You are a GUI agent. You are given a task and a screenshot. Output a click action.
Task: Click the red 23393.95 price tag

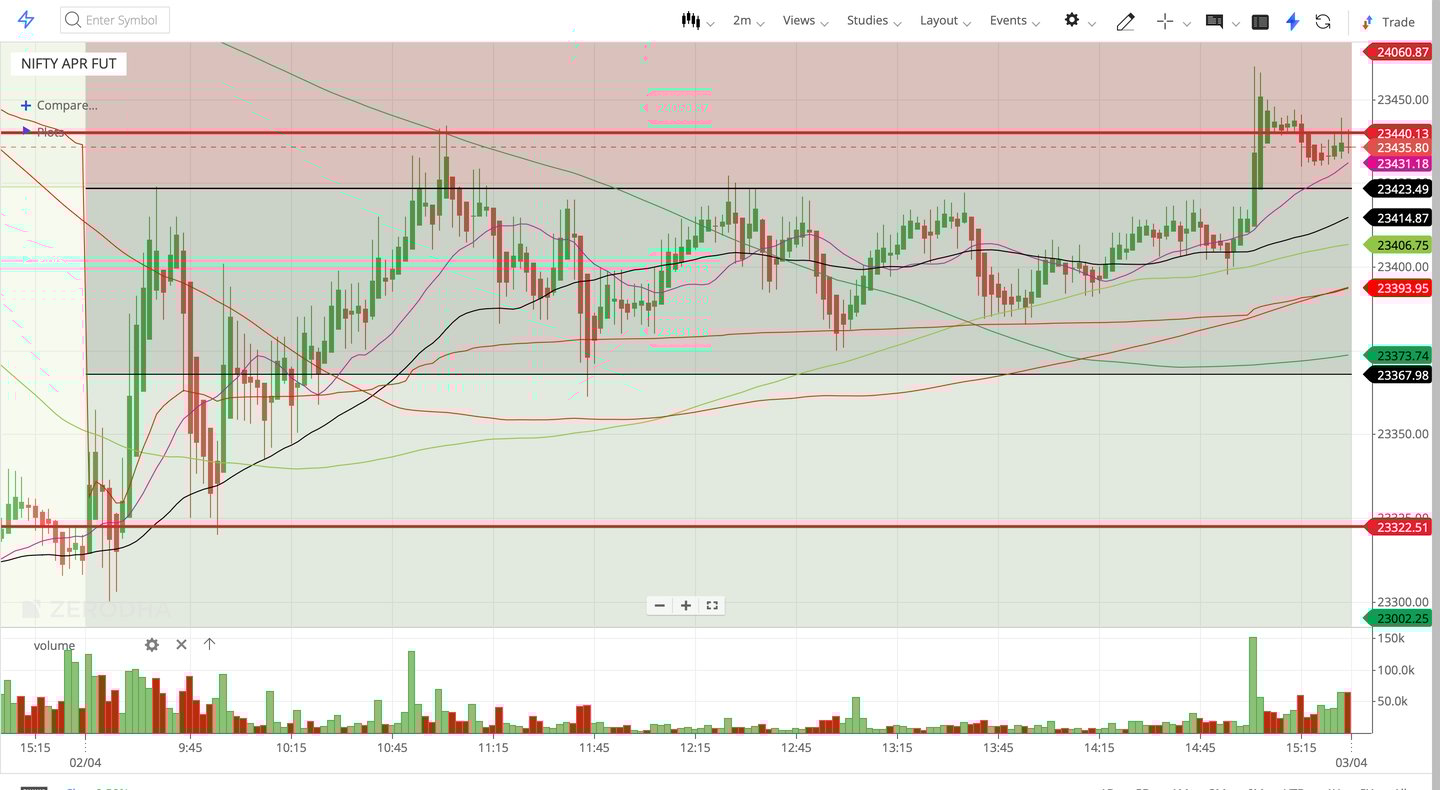coord(1398,288)
